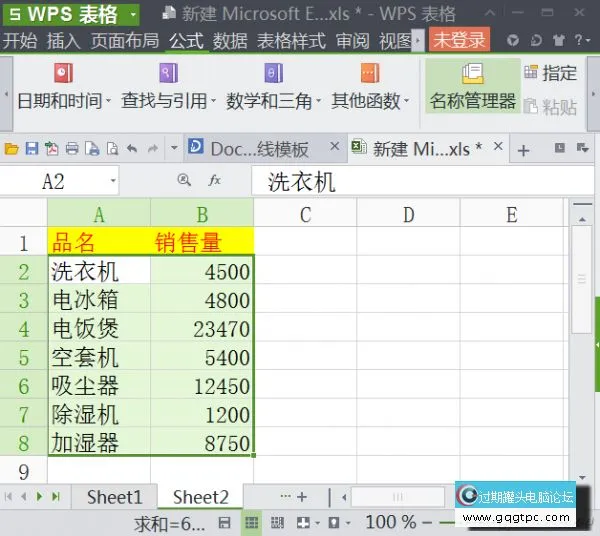Select row 9 header
Viewport: 600px width, 536px height.
[x=24, y=472]
